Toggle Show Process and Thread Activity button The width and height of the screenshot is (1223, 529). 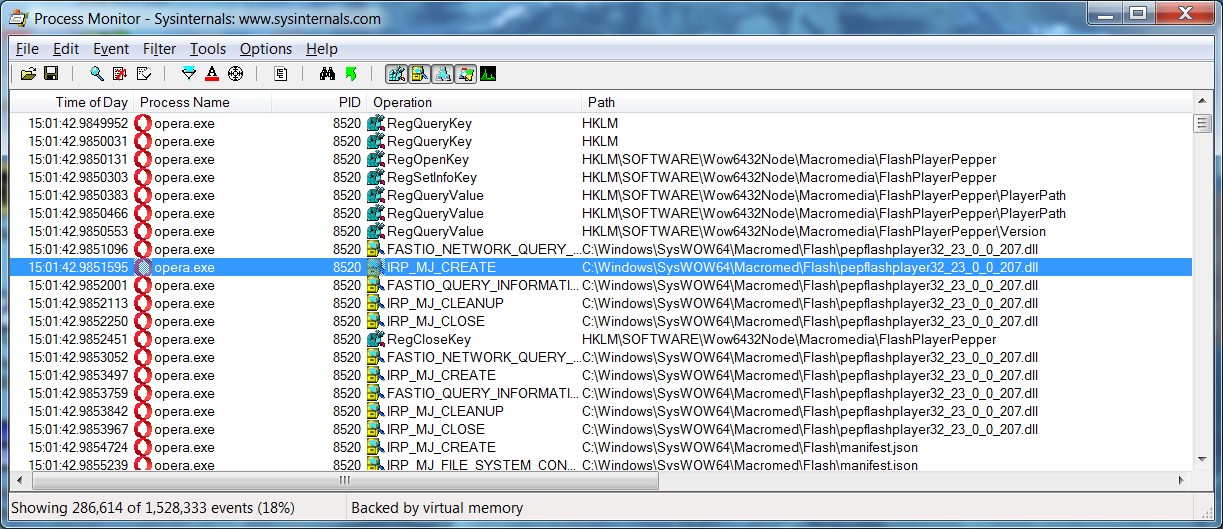pyautogui.click(x=465, y=74)
